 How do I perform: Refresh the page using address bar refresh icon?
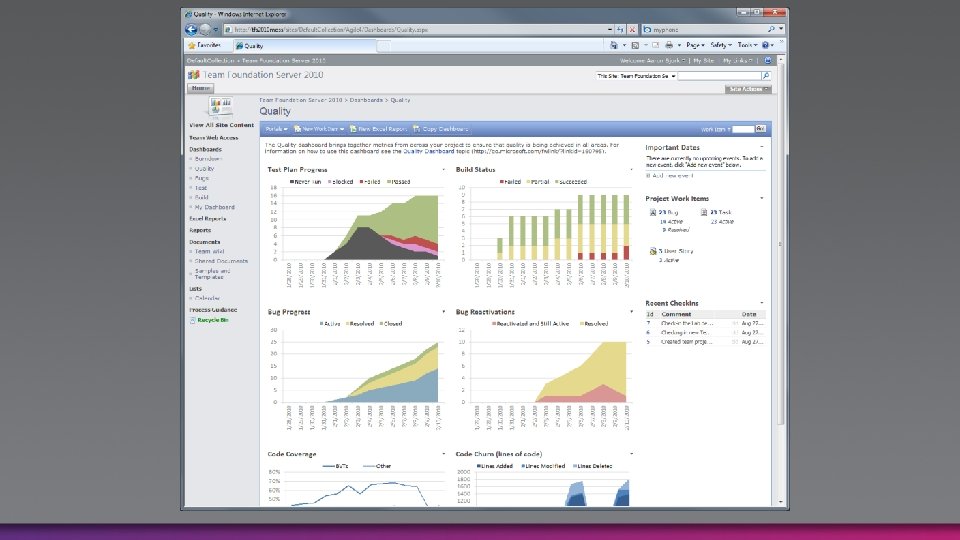pos(620,29)
